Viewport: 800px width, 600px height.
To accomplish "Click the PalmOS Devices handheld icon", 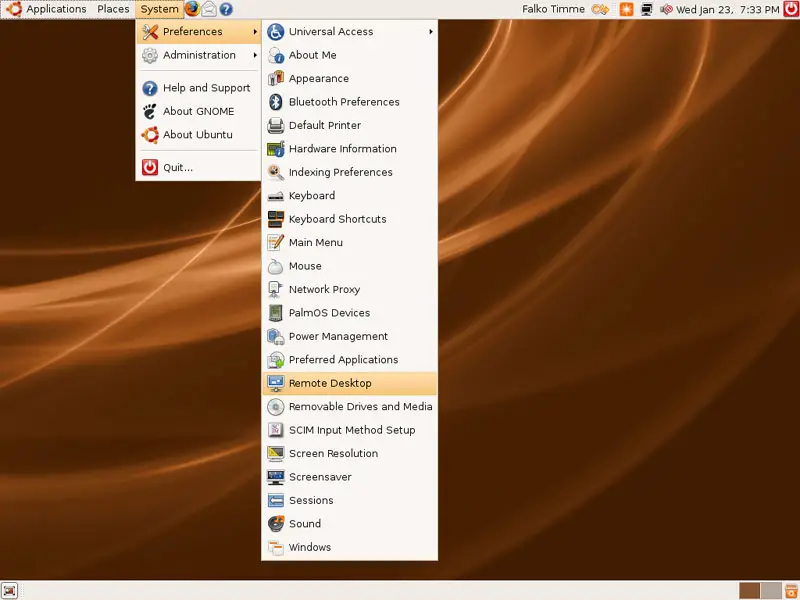I will coord(276,313).
